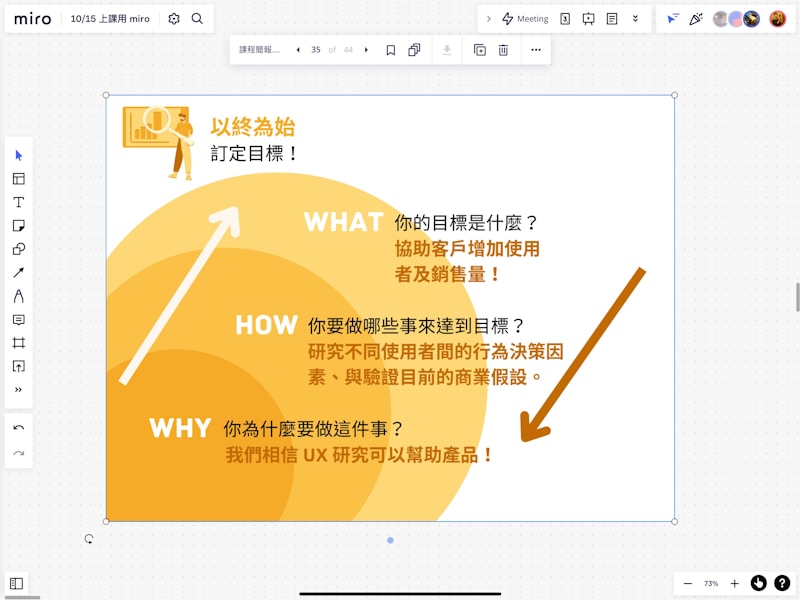Click the miro logo
The image size is (800, 600).
point(32,19)
